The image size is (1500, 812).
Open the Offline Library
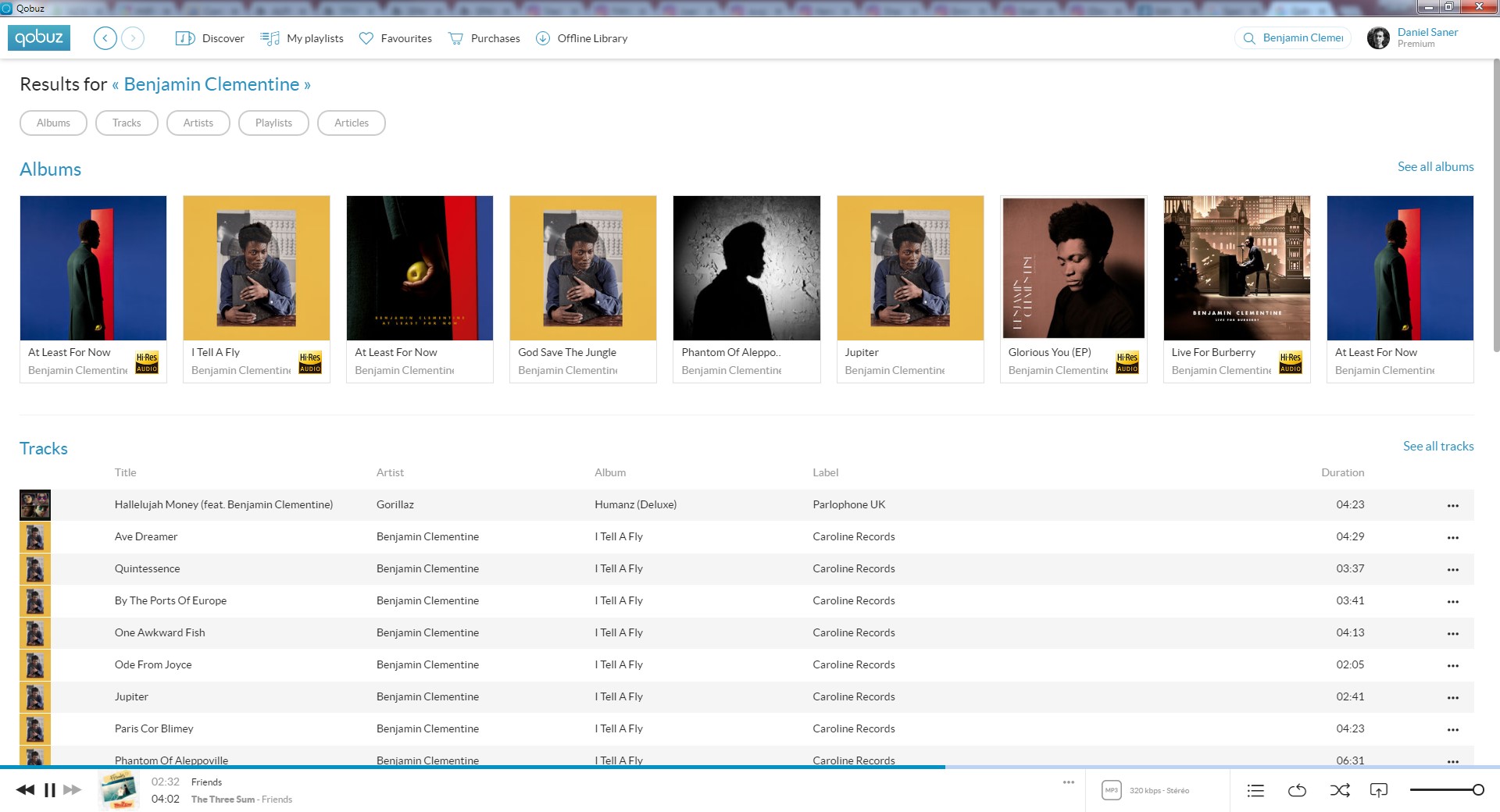click(581, 38)
